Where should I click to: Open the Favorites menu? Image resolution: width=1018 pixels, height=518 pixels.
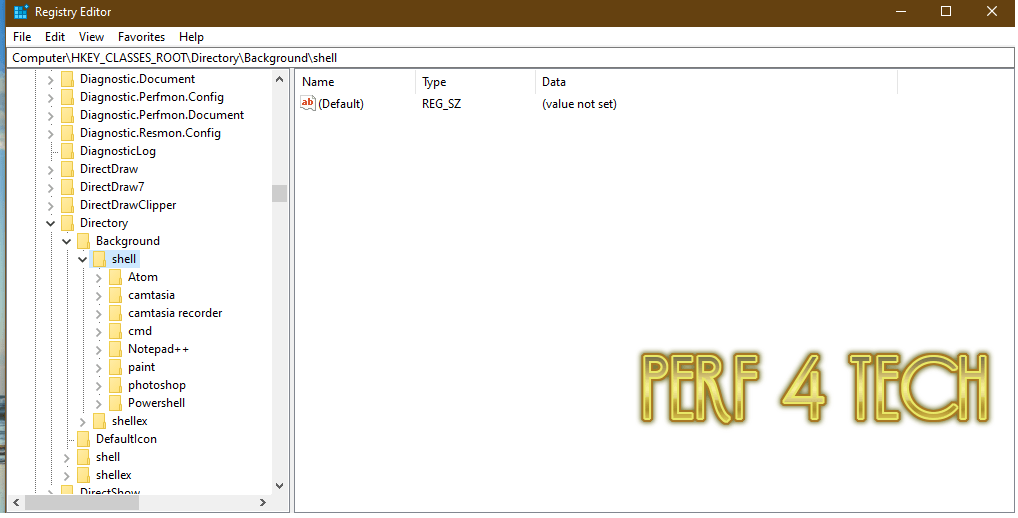point(142,37)
